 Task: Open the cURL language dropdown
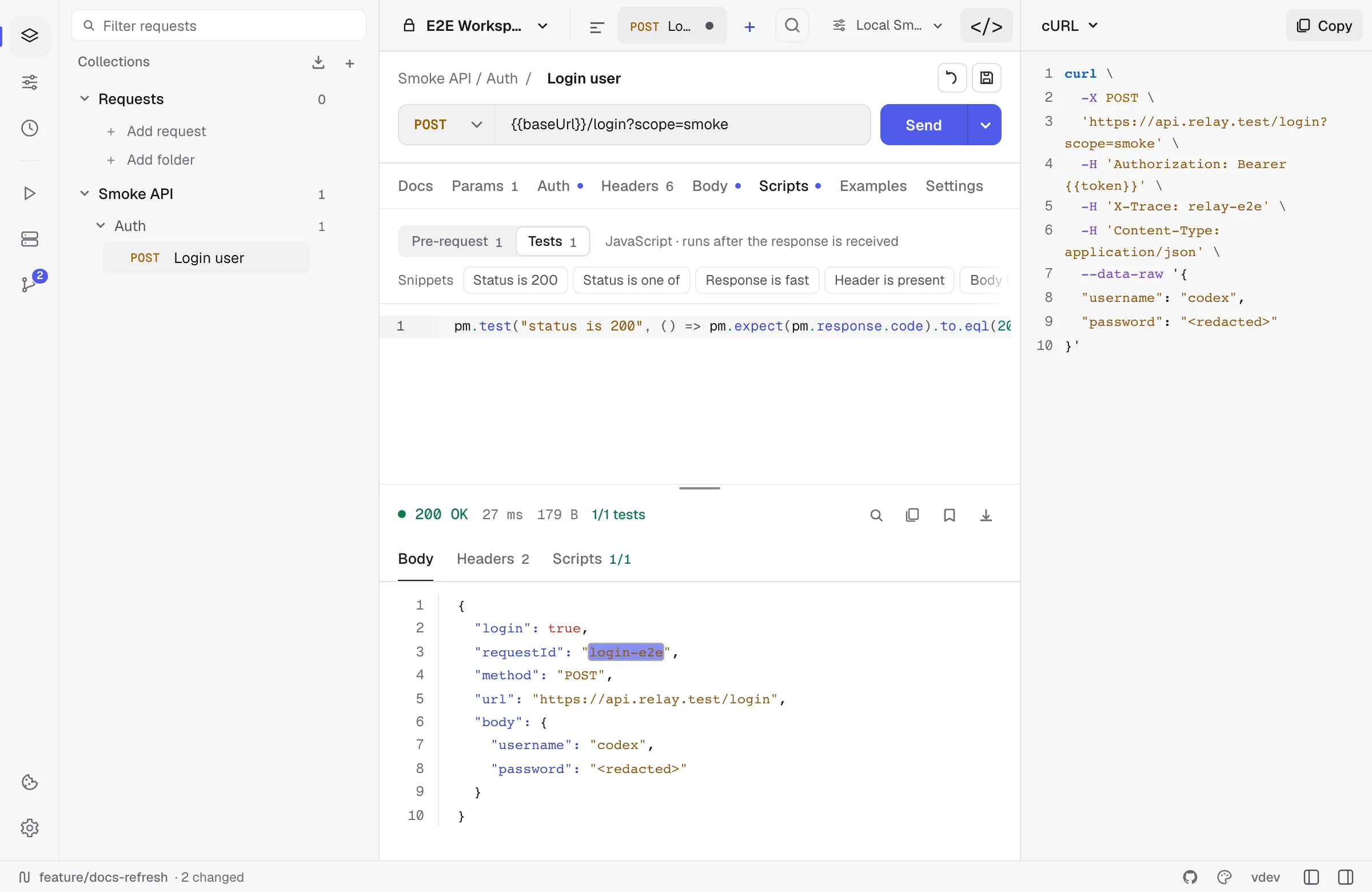pyautogui.click(x=1070, y=26)
